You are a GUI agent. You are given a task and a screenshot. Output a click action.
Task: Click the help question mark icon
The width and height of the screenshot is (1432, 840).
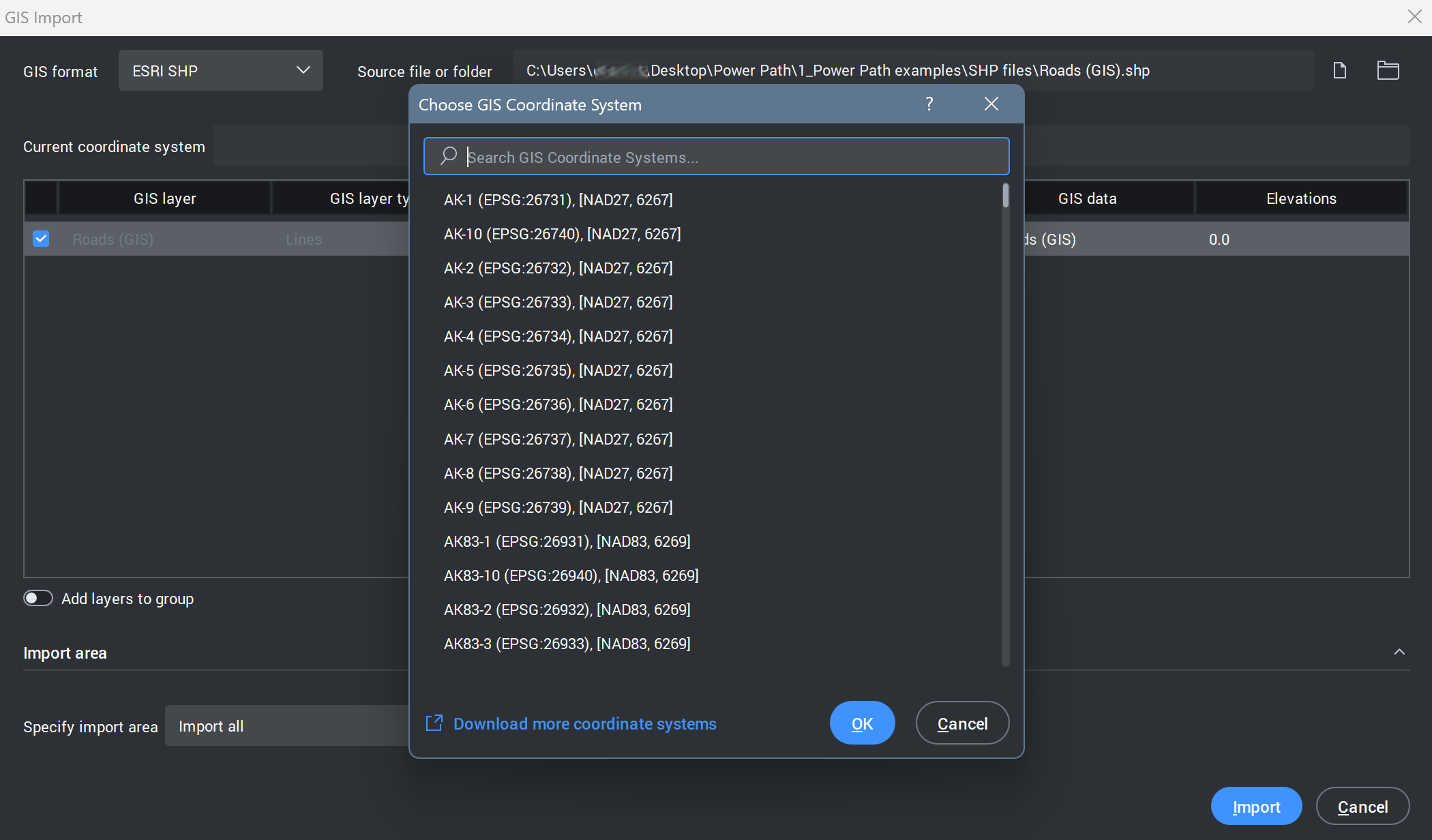929,104
